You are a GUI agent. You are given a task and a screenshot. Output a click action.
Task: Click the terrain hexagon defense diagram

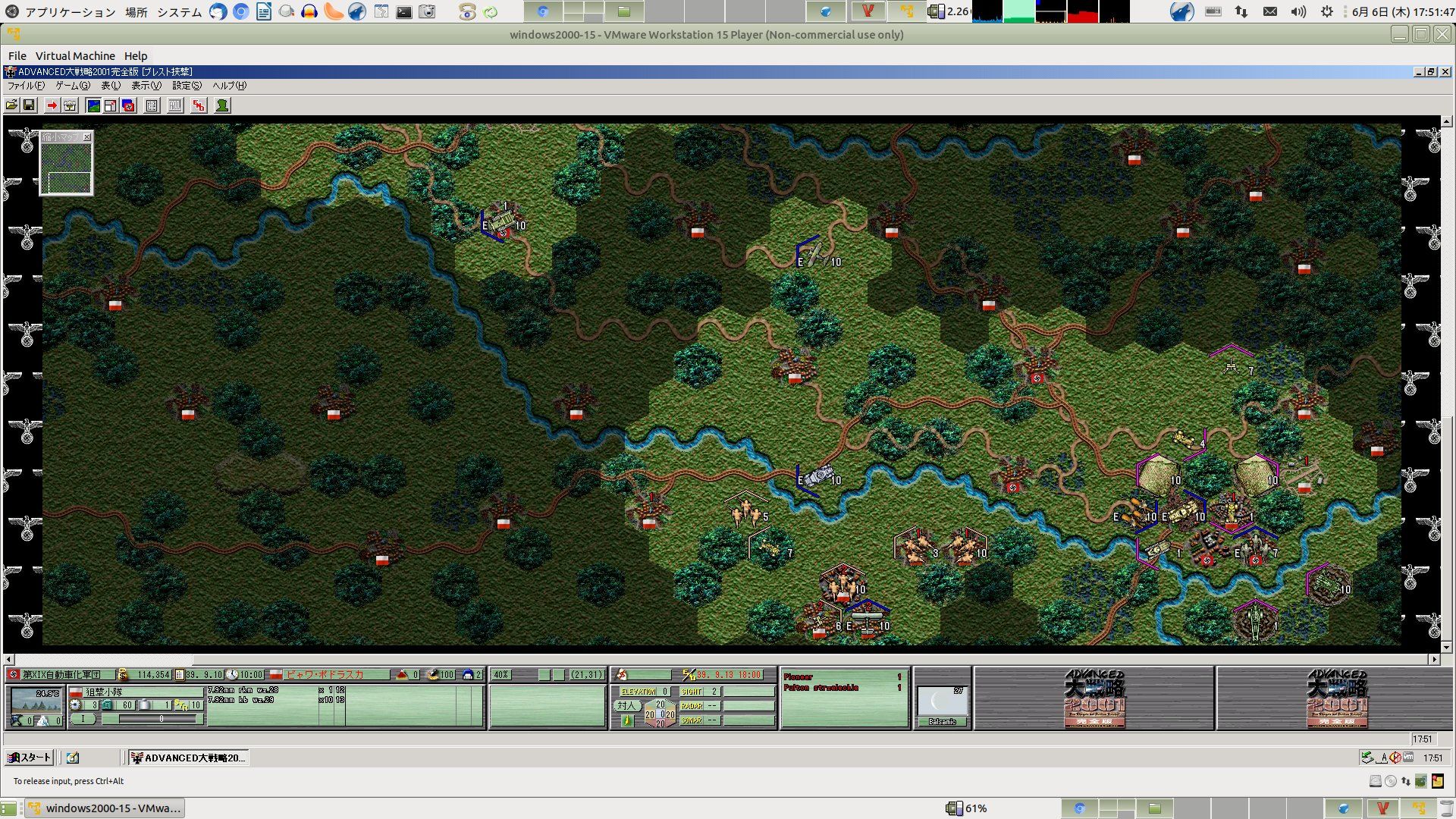click(660, 714)
